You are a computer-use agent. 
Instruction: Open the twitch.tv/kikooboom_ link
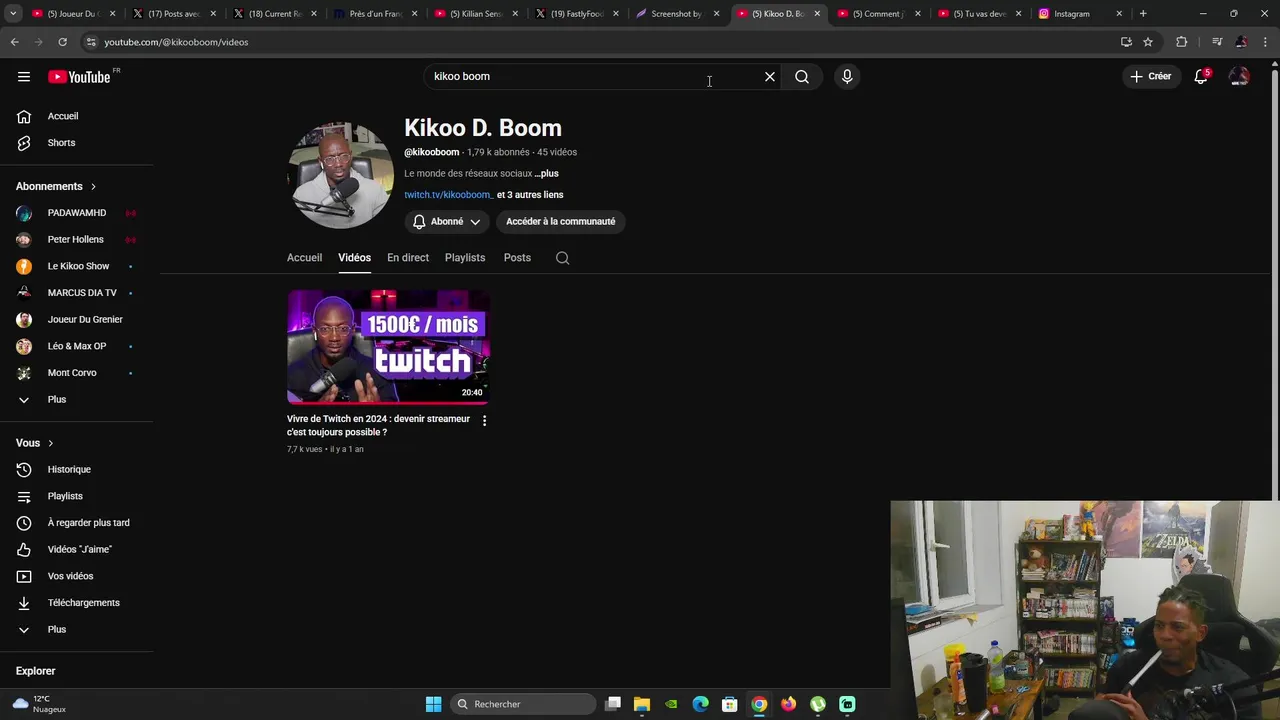(x=448, y=195)
